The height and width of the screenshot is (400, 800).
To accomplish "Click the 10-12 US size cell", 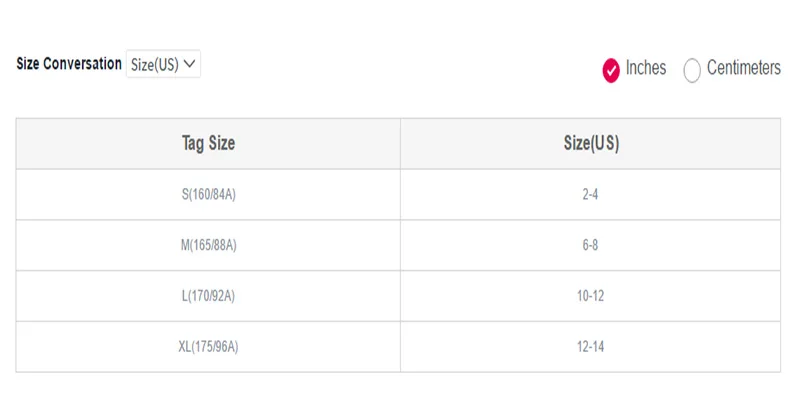I will pos(591,296).
